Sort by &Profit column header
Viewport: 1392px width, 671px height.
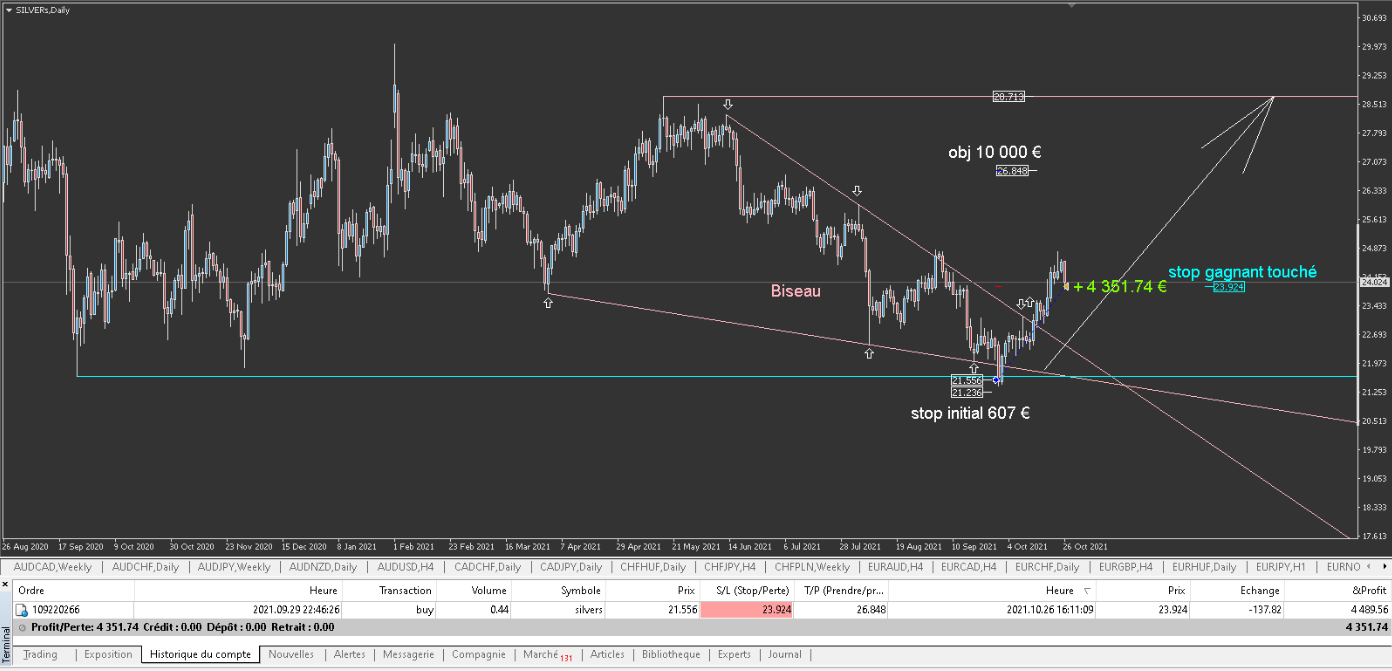click(x=1337, y=590)
